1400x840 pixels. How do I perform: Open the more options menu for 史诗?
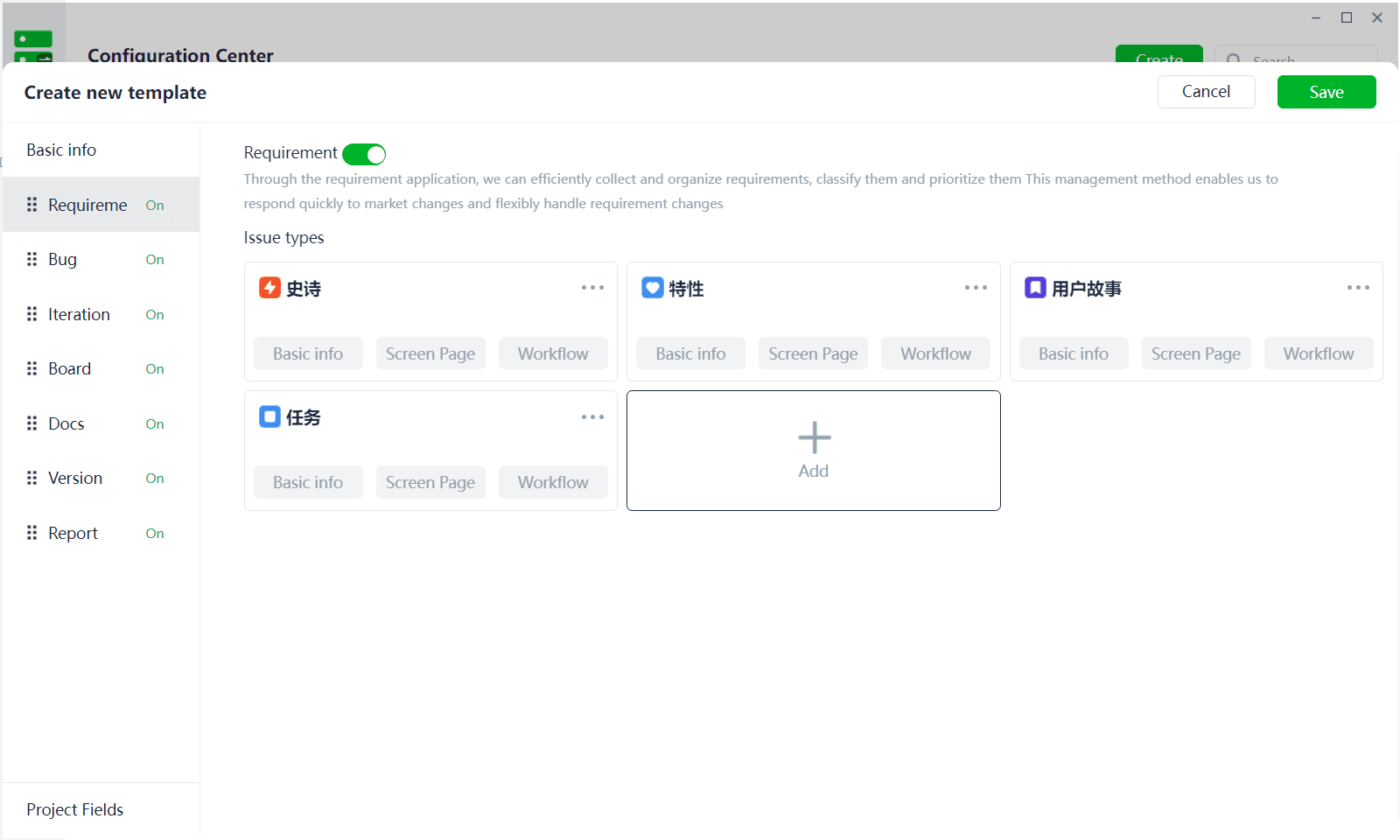click(x=592, y=288)
